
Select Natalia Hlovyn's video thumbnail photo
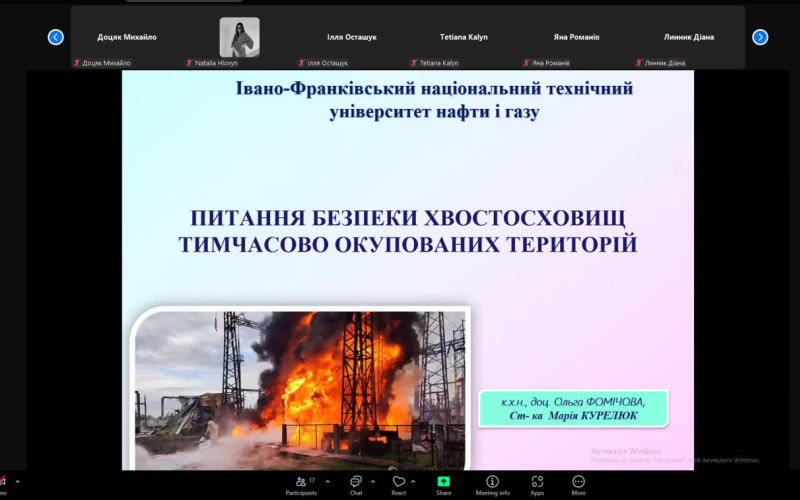(x=239, y=37)
